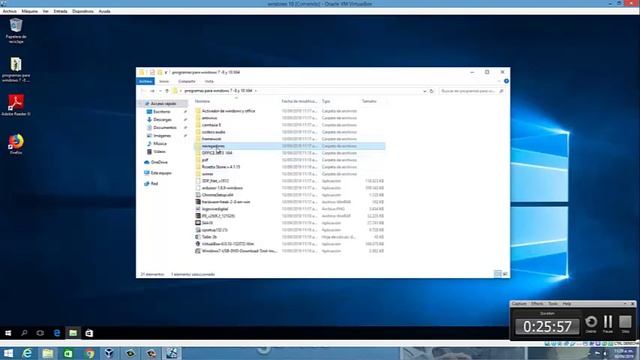Open VirtualBox Entrada menu
This screenshot has height=360, width=640.
(60, 11)
